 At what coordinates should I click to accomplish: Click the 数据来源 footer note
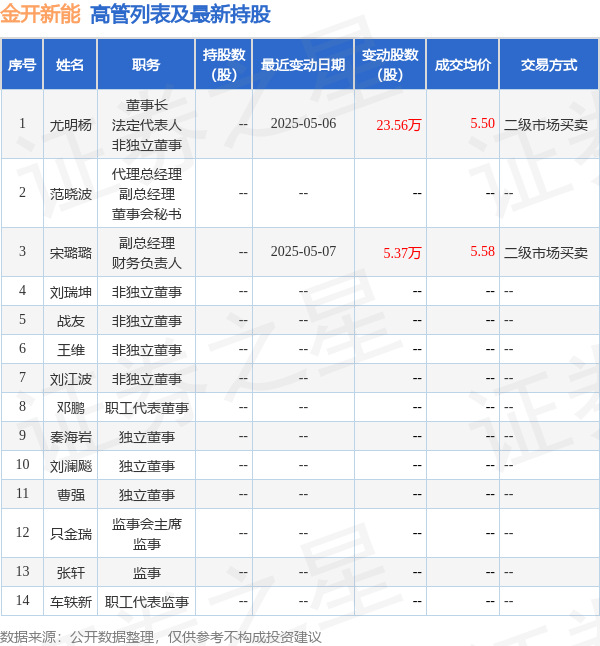click(160, 637)
